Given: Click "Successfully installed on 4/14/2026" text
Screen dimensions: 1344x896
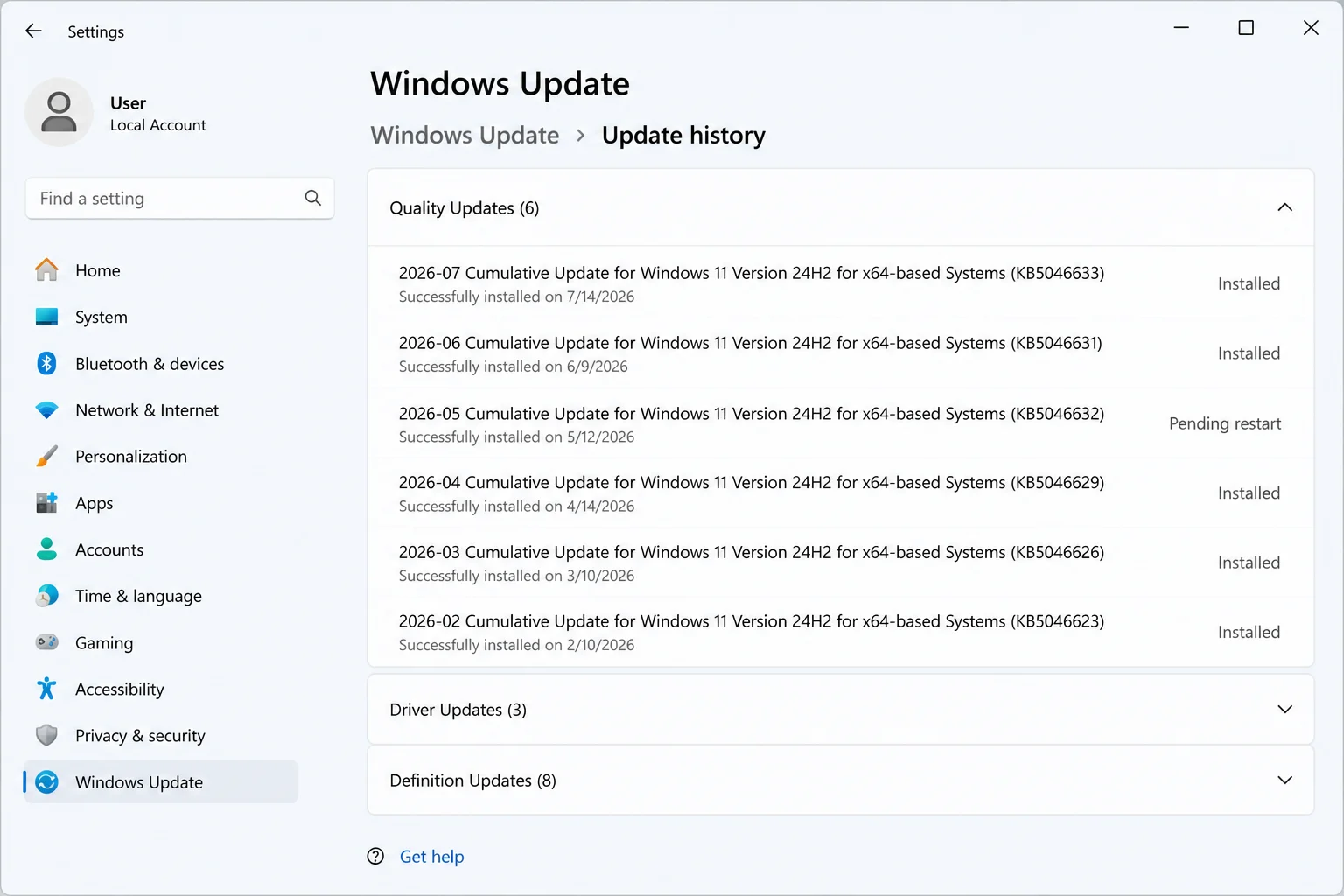Looking at the screenshot, I should click(x=516, y=506).
